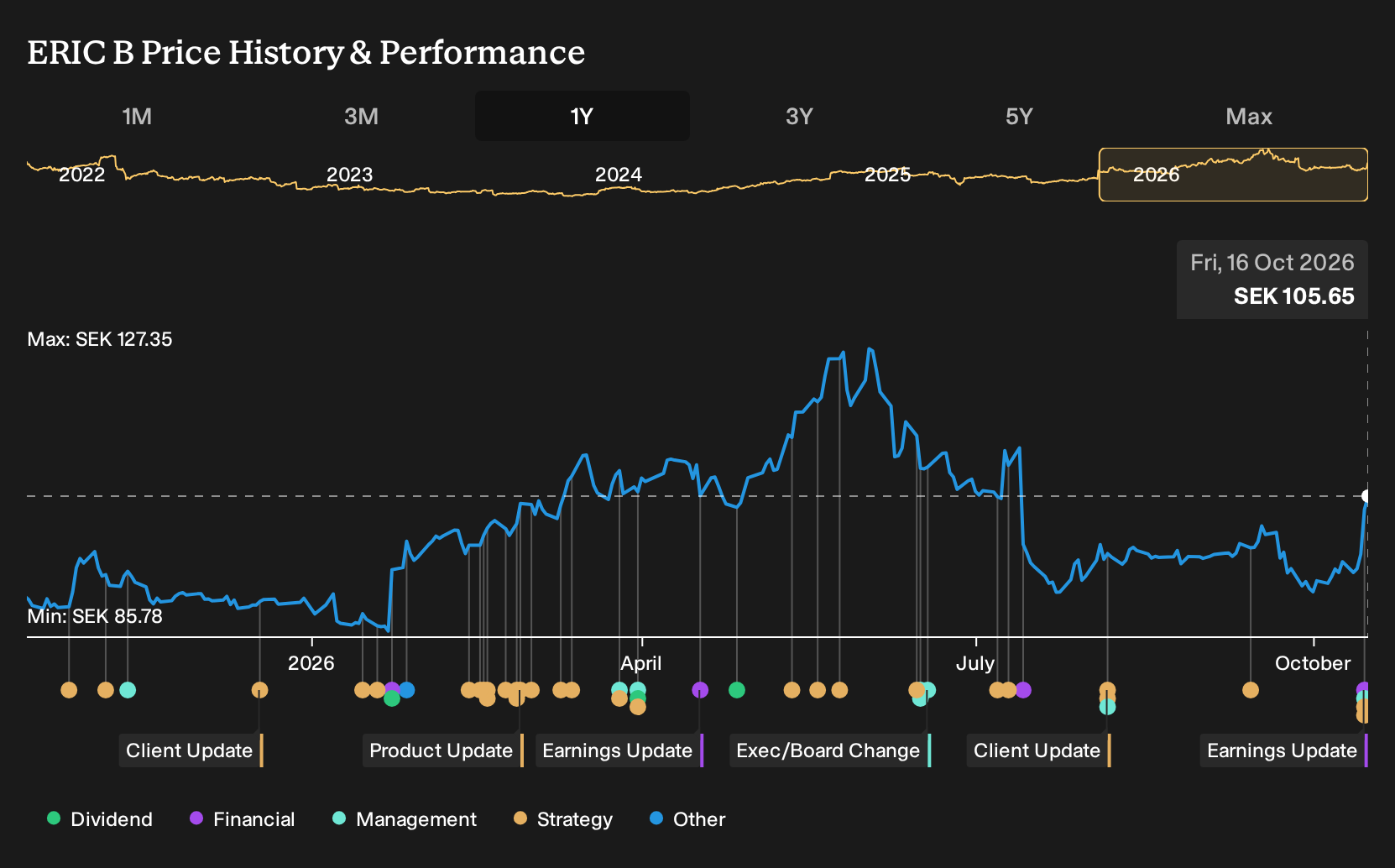The width and height of the screenshot is (1395, 868).
Task: Toggle the Management legend filter
Action: 405,819
